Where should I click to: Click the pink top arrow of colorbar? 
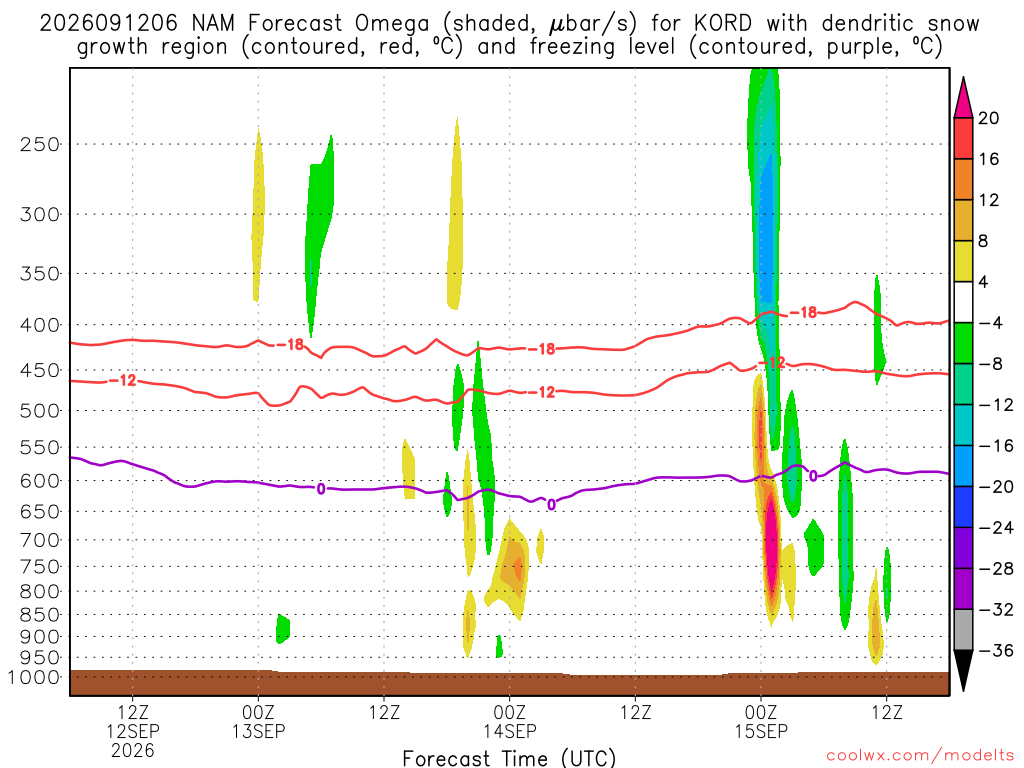[963, 98]
